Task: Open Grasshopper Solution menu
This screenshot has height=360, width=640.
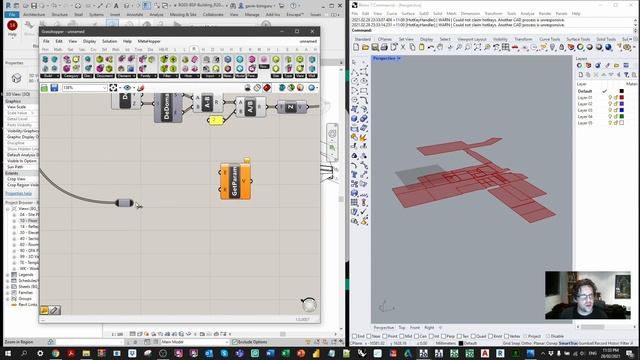Action: [x=109, y=41]
